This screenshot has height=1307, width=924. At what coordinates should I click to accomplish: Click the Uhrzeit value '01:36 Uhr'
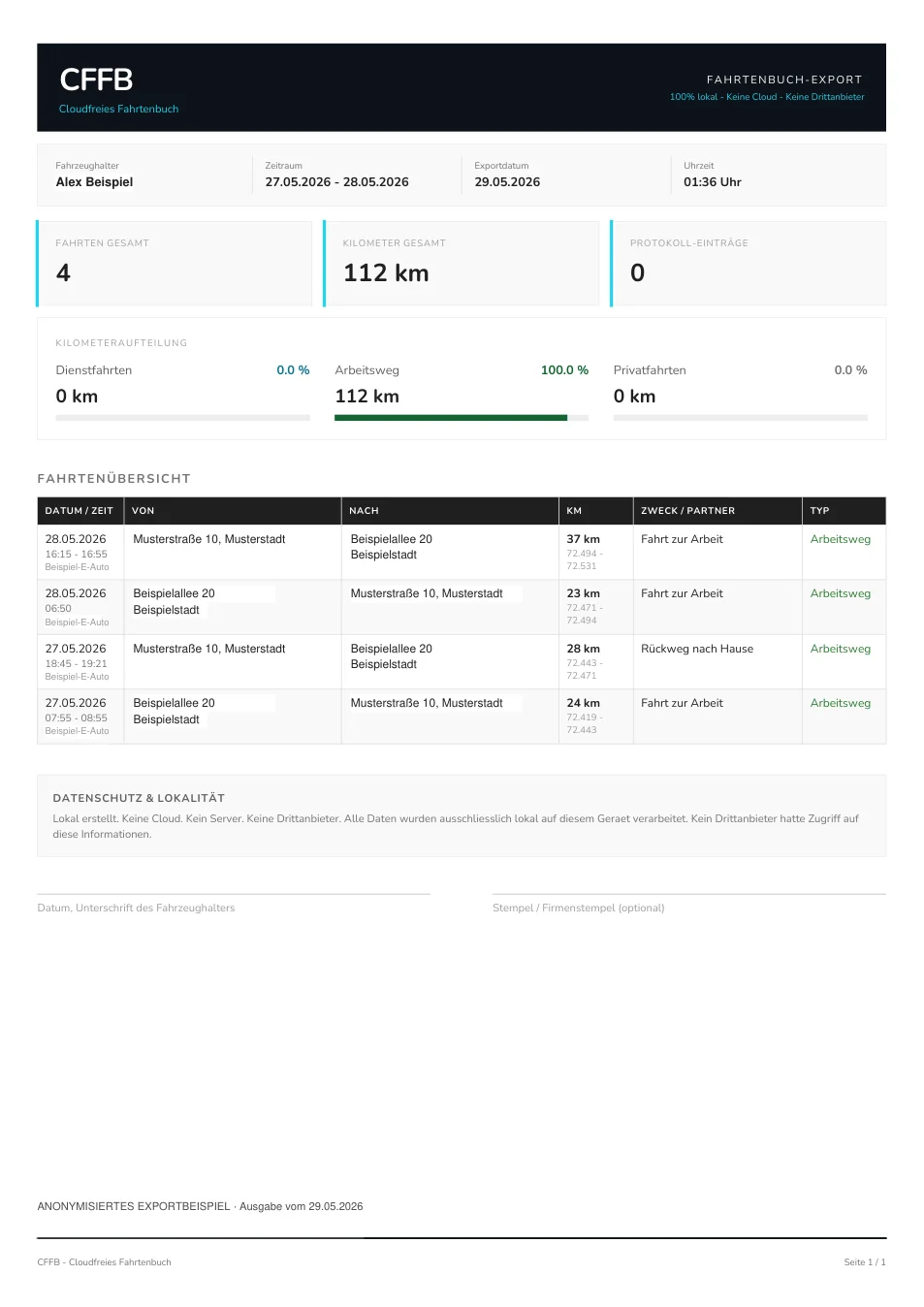713,182
